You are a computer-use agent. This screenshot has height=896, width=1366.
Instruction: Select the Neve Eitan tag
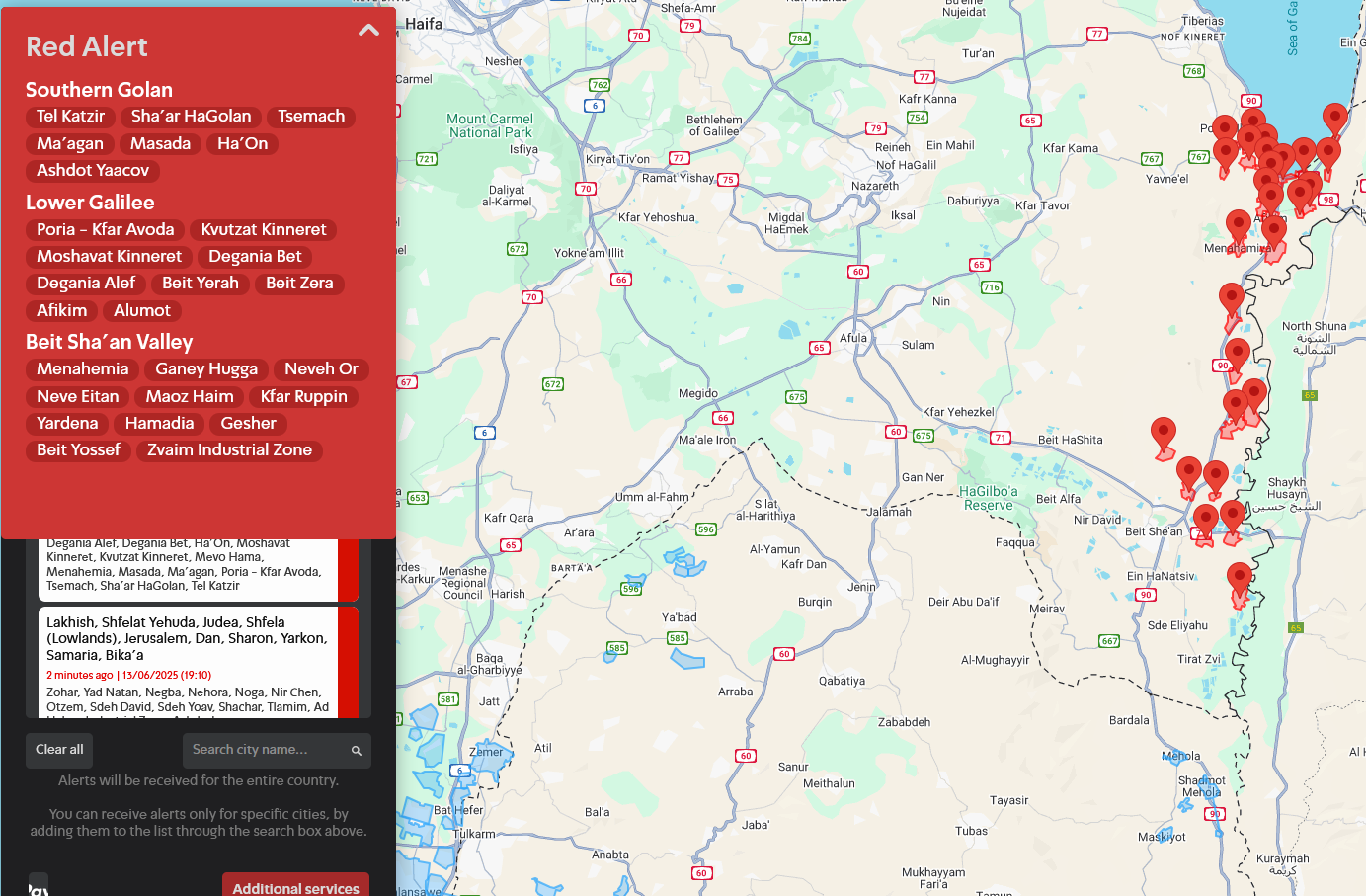pos(78,397)
